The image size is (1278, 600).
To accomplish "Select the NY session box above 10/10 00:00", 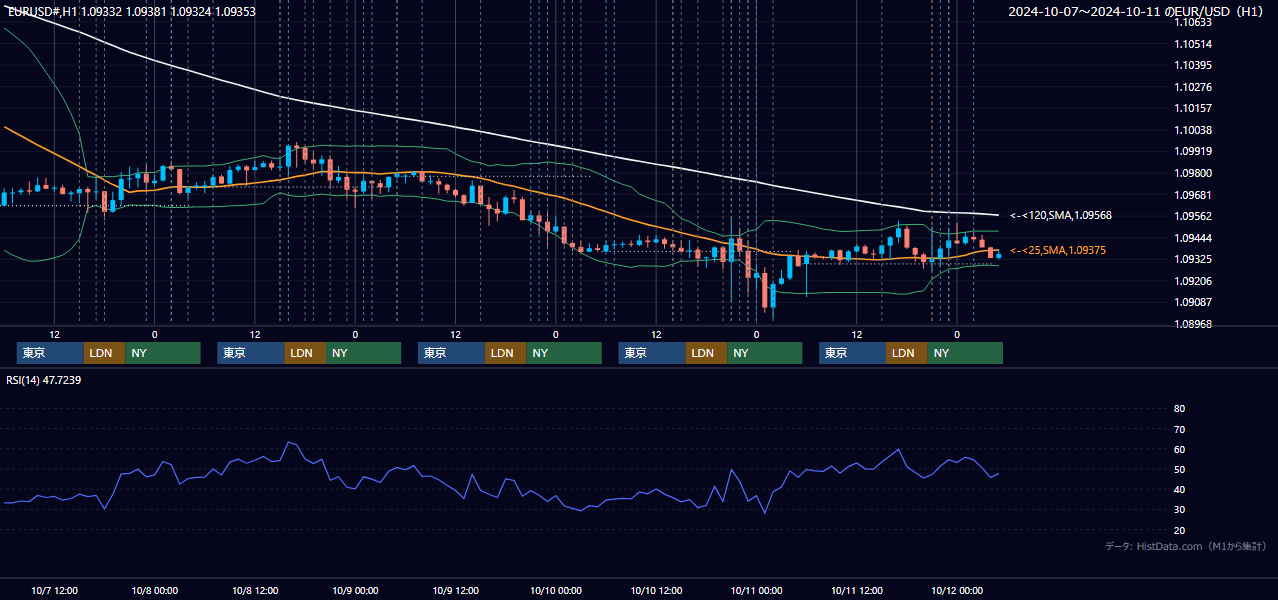I will pyautogui.click(x=564, y=353).
